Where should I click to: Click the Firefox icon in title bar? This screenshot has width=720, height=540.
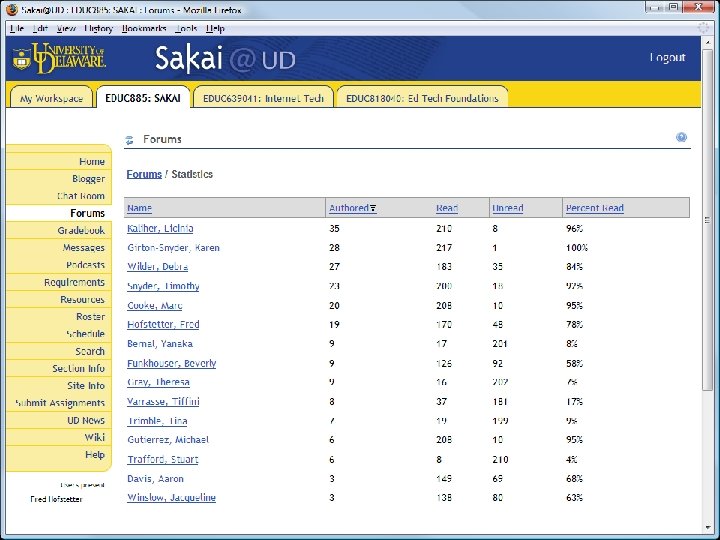11,9
